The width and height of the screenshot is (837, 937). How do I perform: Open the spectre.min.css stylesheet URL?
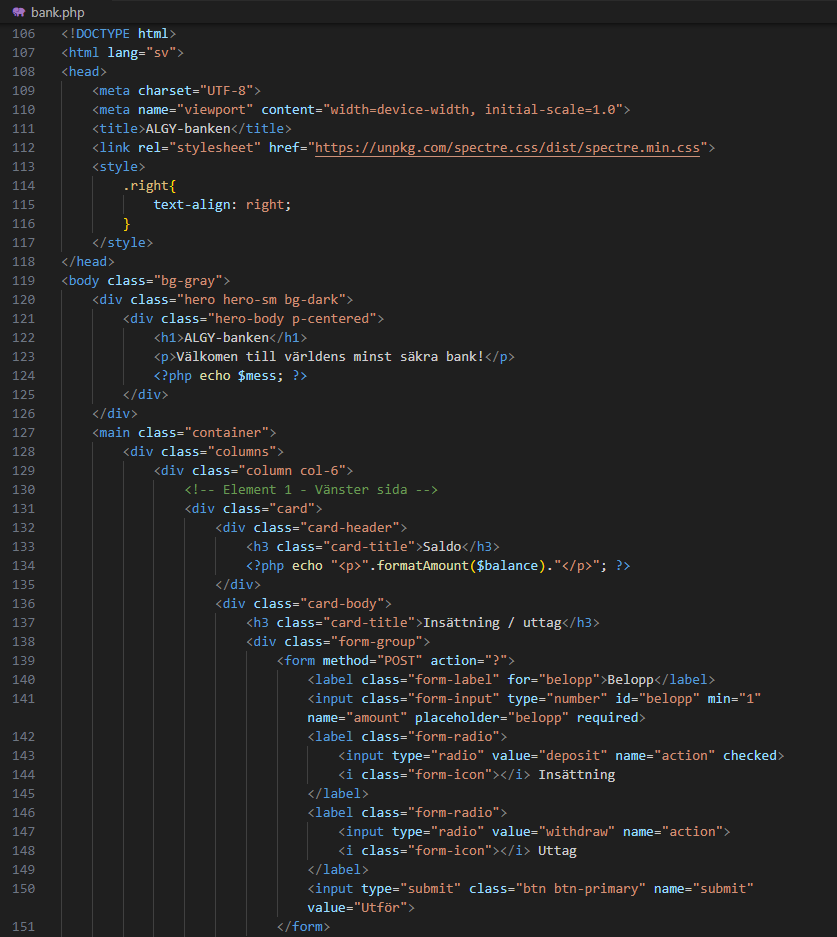[x=507, y=148]
